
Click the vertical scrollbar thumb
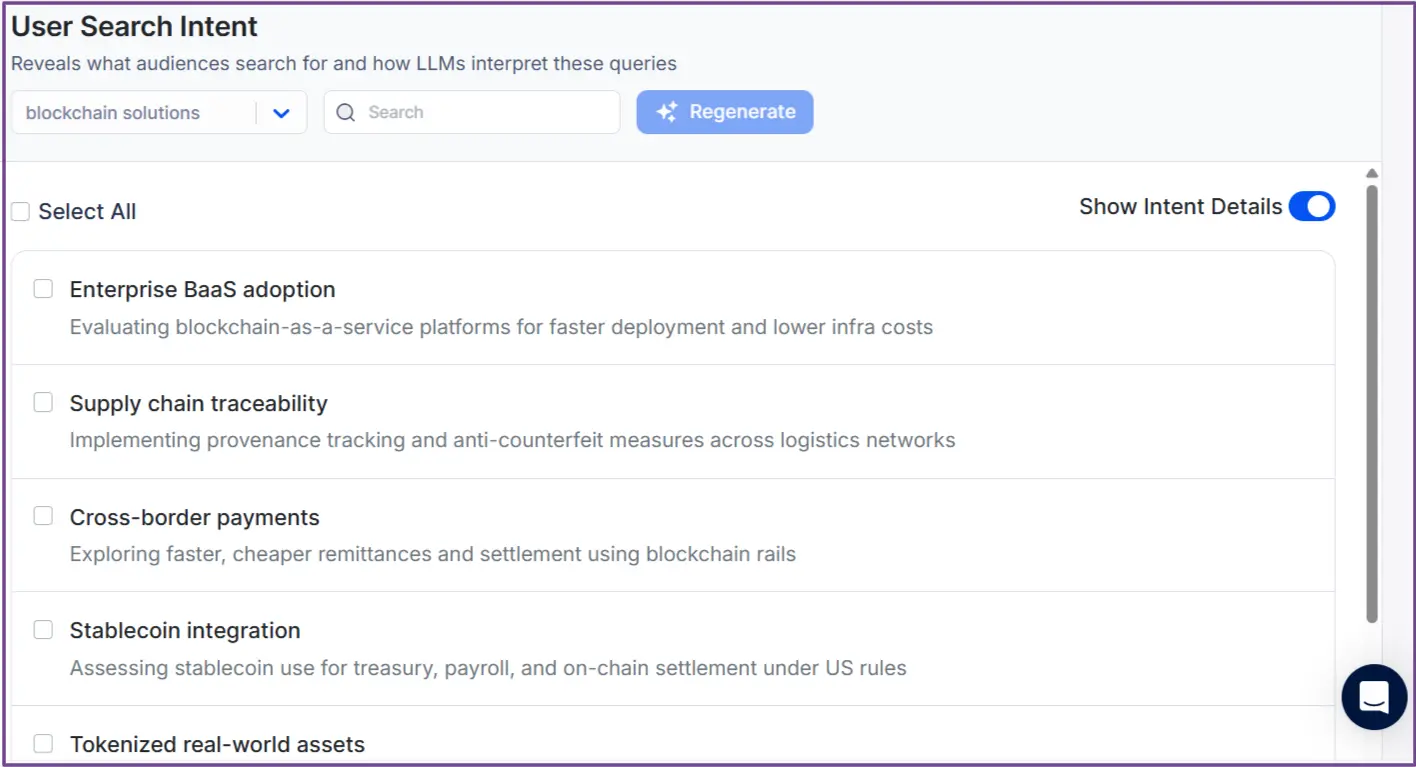[x=1369, y=400]
